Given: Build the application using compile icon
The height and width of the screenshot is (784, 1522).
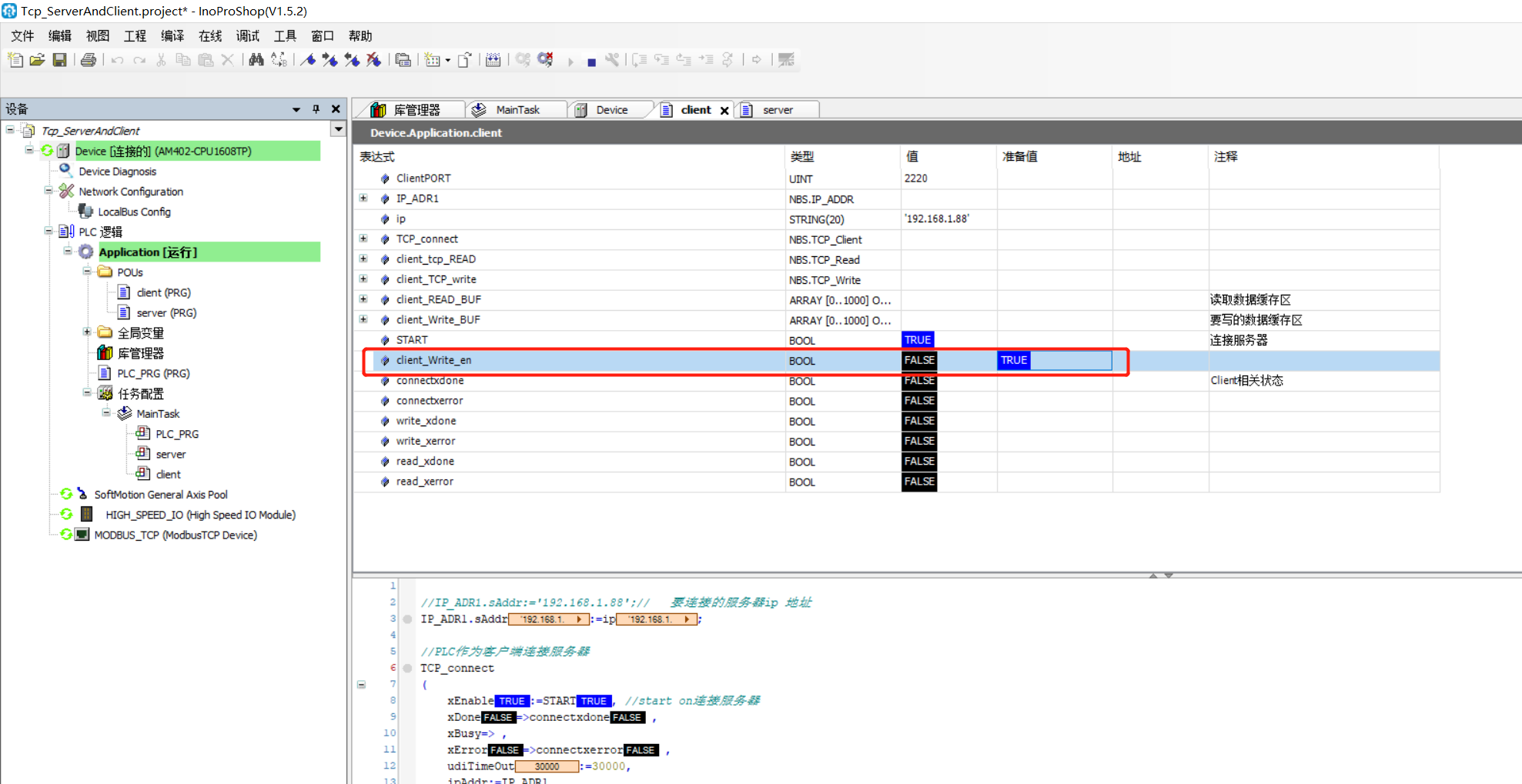Looking at the screenshot, I should click(493, 60).
